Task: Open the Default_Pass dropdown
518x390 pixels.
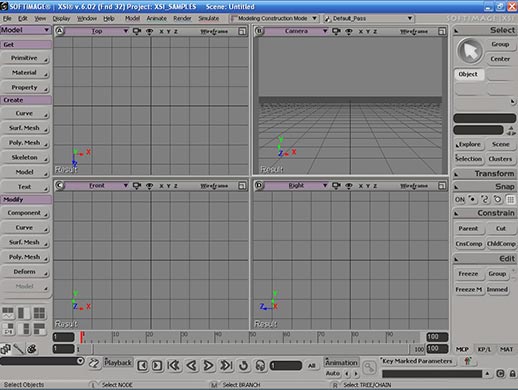Action: (x=369, y=18)
